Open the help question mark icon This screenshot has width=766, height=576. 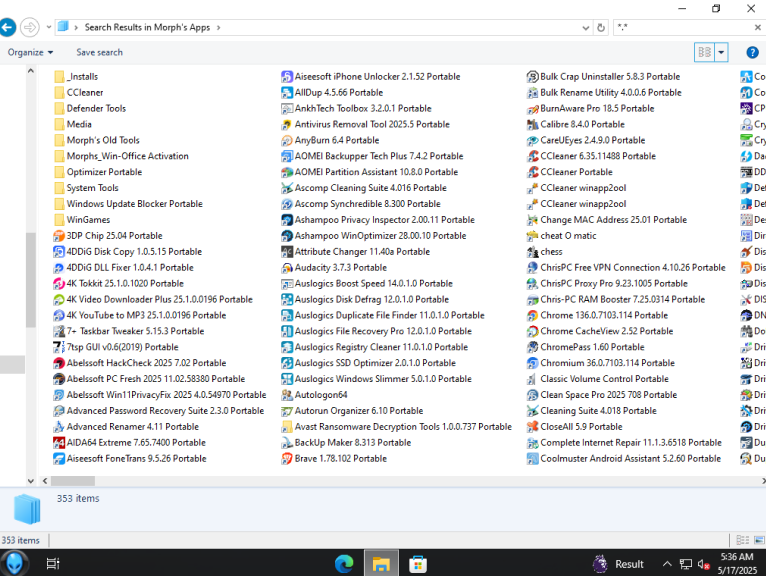coord(752,52)
